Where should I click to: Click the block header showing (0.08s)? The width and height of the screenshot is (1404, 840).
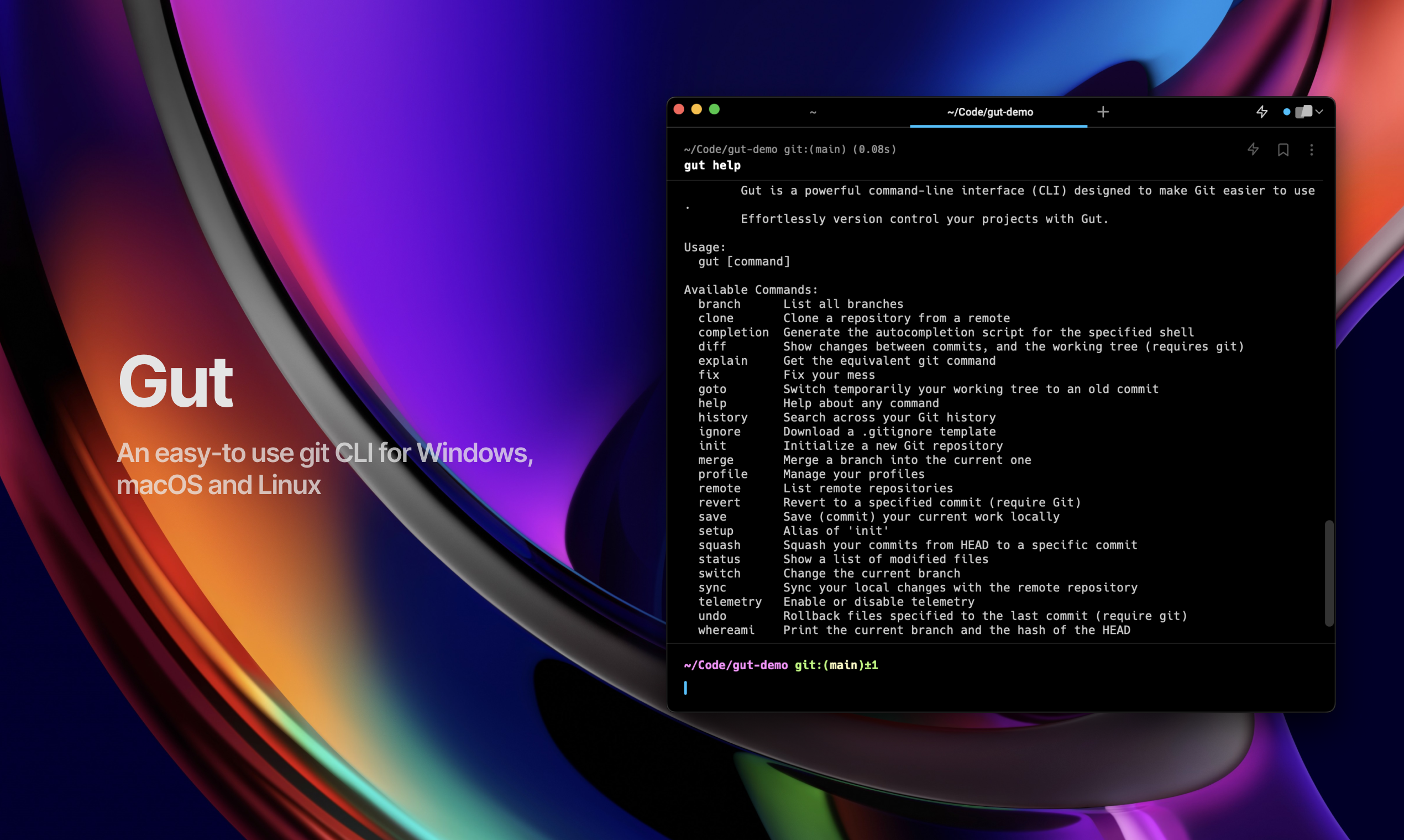(x=790, y=149)
